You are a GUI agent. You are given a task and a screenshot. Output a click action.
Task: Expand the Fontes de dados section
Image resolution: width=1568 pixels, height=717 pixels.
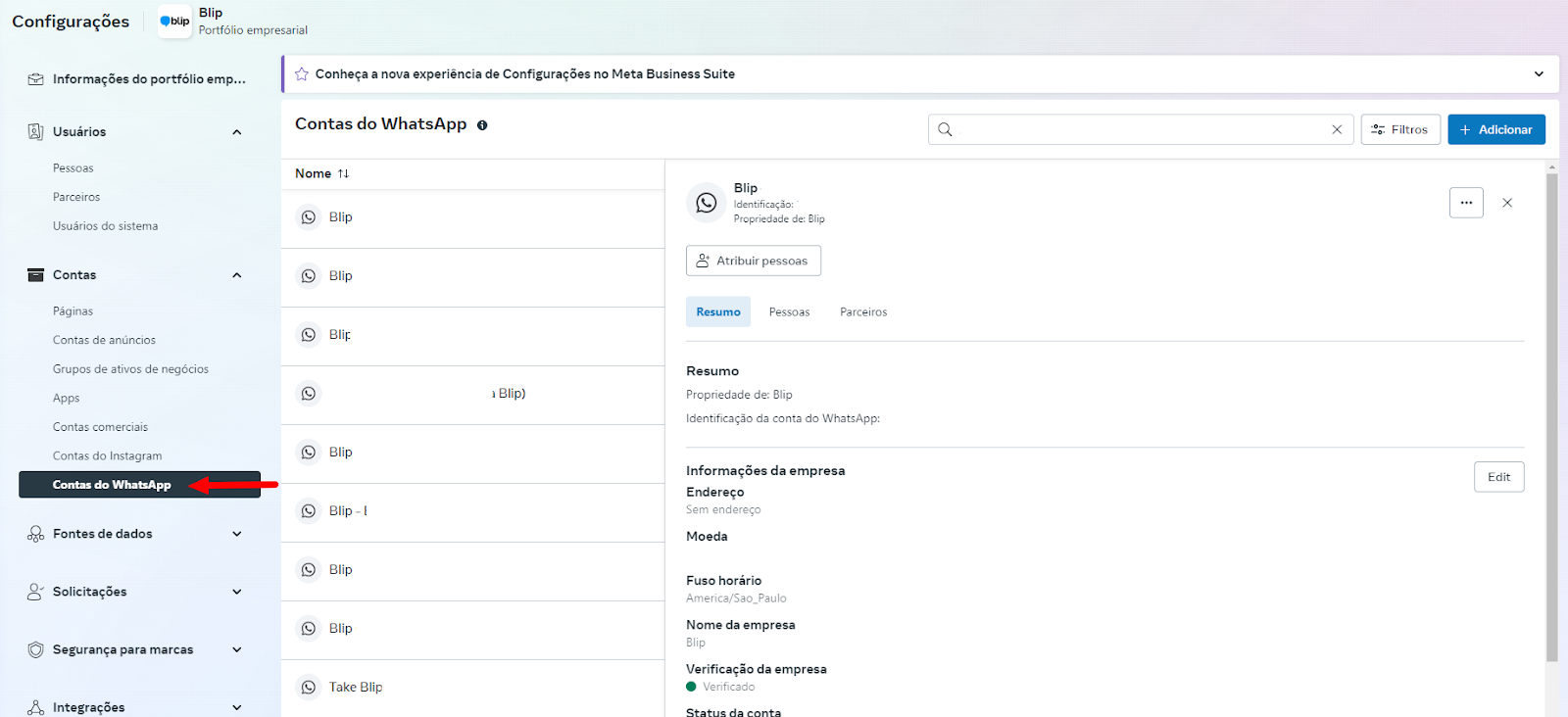[x=236, y=534]
